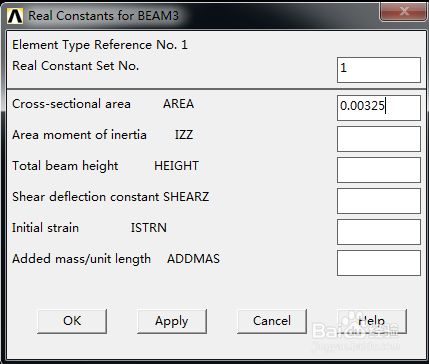
Task: Click the Real Constant Set No. input field
Action: pyautogui.click(x=379, y=70)
